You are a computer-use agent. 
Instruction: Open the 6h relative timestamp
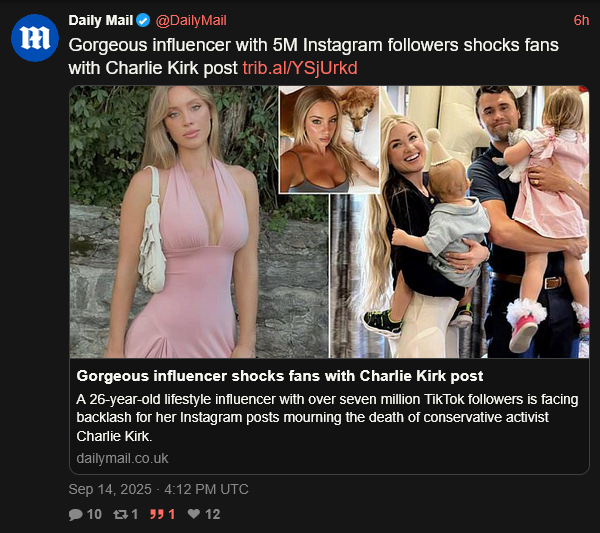click(581, 20)
